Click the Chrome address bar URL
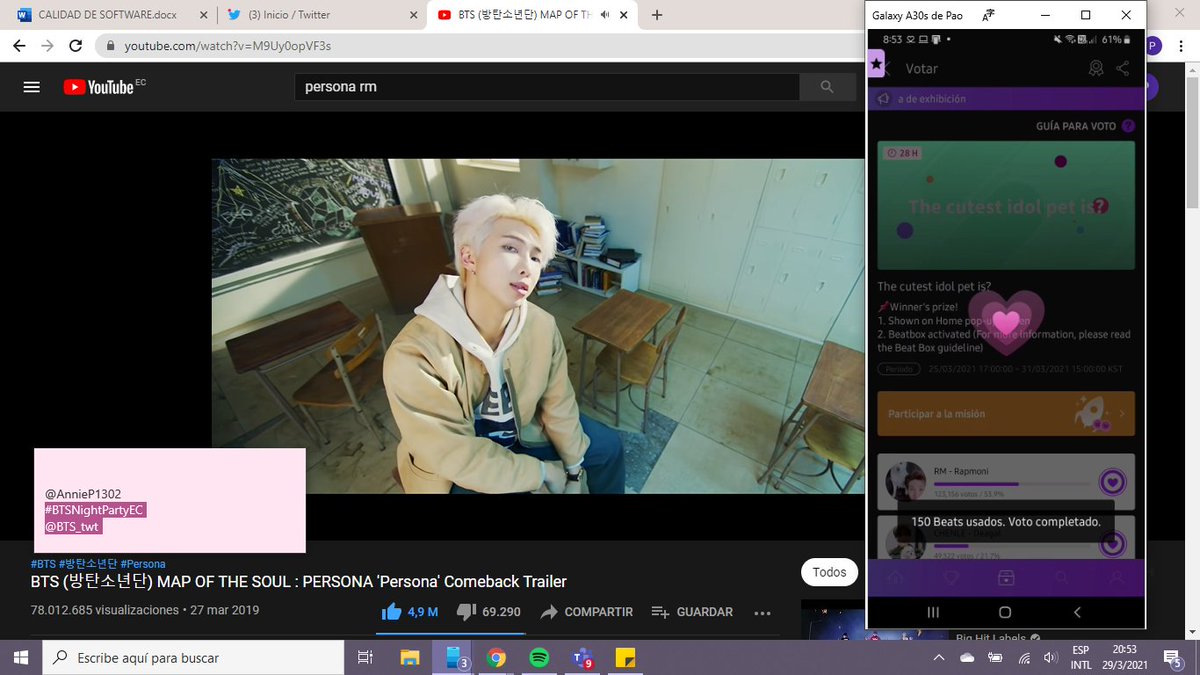 click(x=227, y=46)
